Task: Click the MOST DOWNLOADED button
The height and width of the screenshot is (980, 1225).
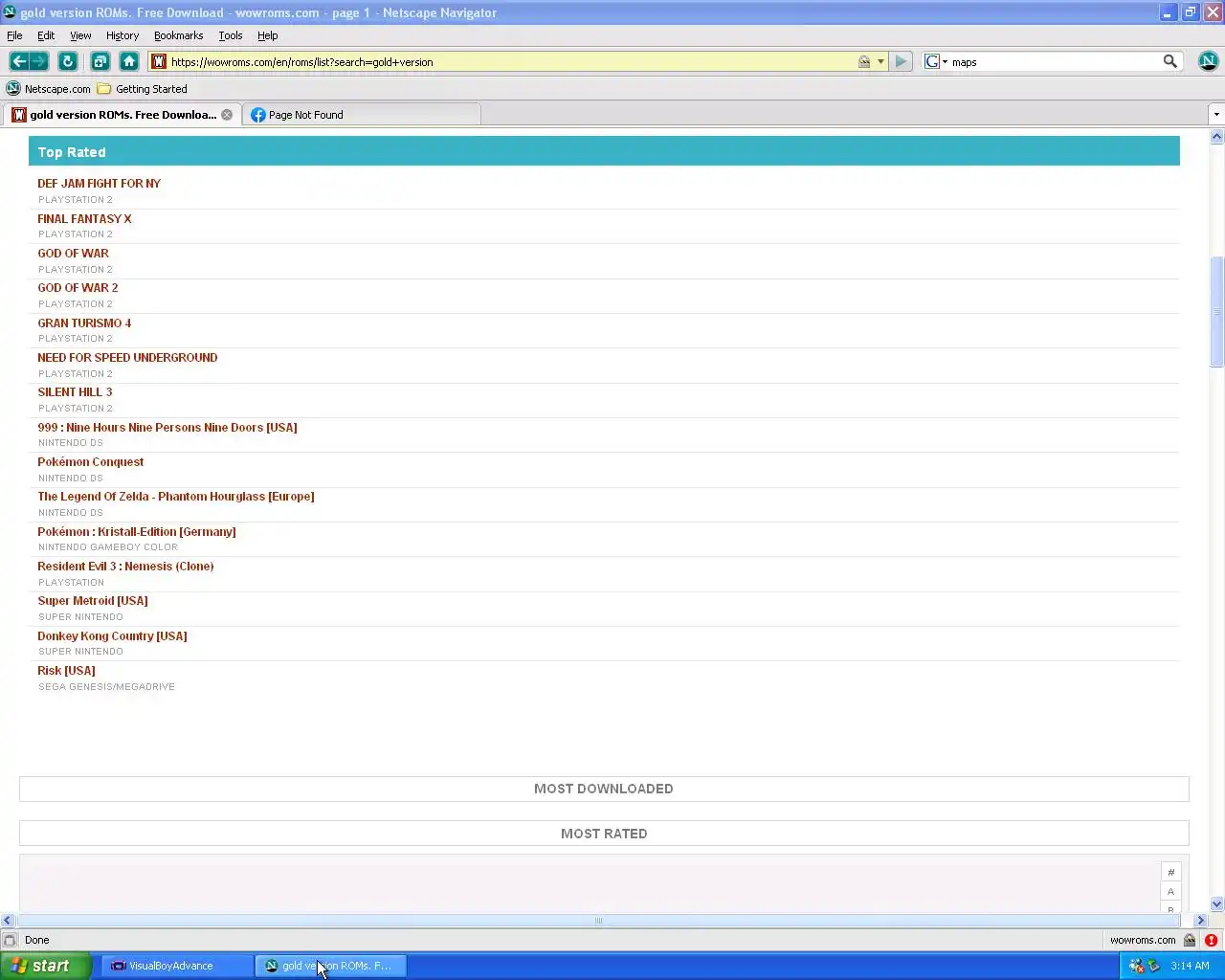Action: 604,789
